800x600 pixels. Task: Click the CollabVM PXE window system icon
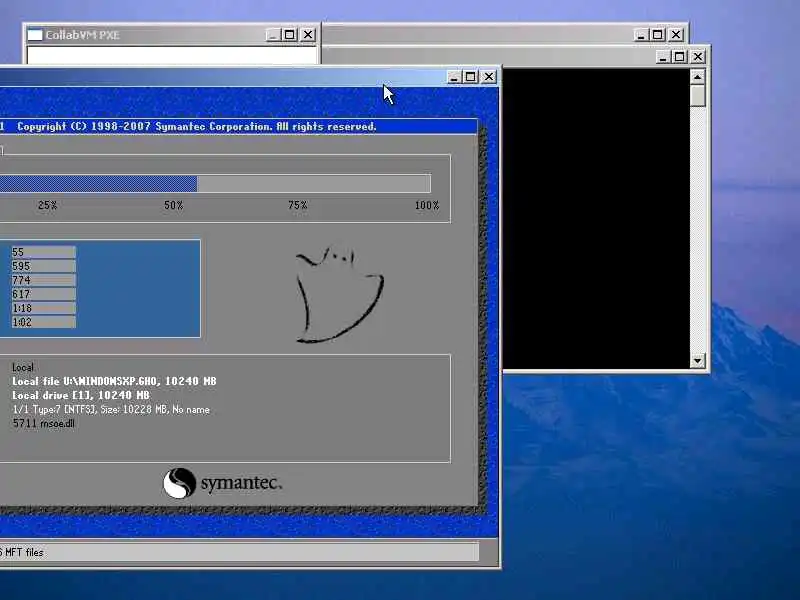tap(35, 35)
